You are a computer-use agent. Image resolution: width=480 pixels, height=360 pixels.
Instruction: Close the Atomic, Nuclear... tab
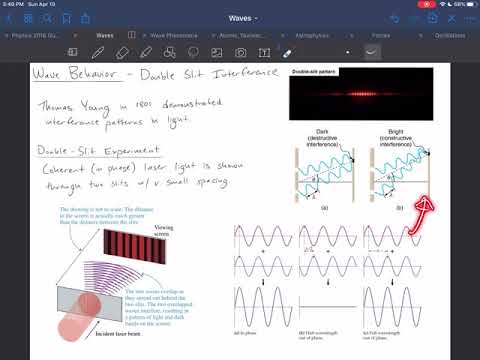click(x=213, y=35)
